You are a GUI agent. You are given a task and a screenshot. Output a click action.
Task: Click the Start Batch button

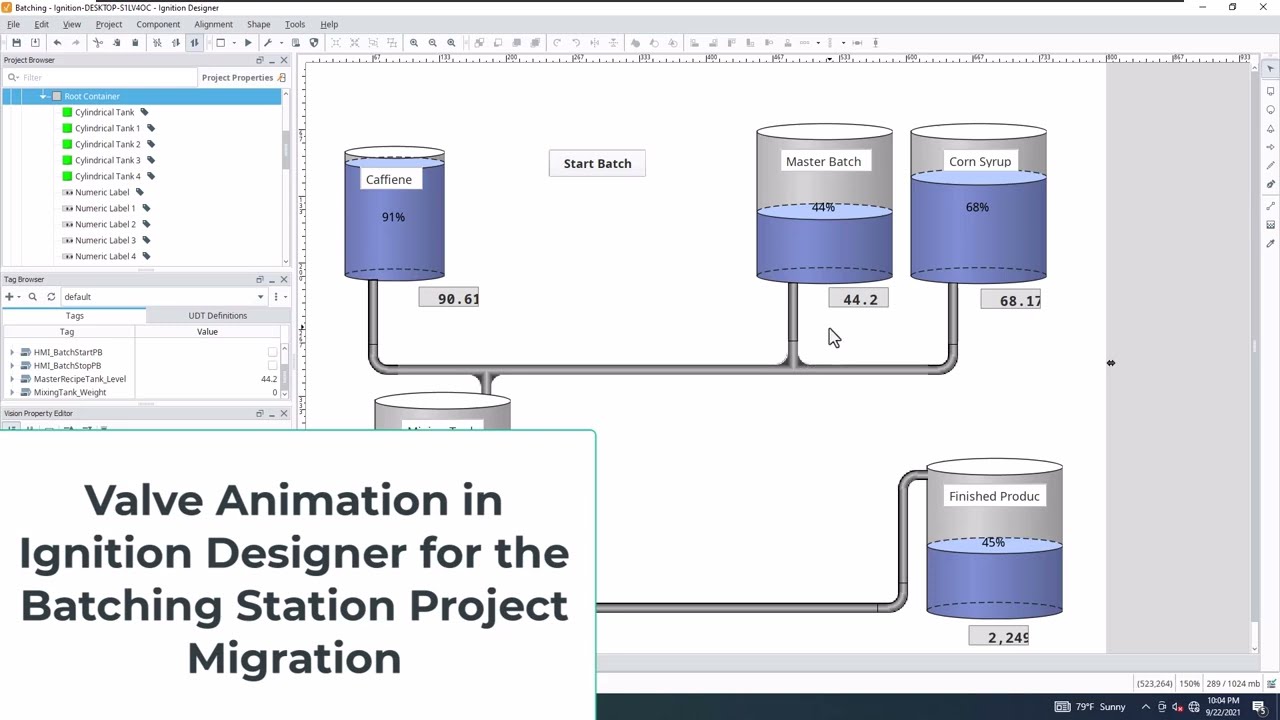pyautogui.click(x=597, y=163)
